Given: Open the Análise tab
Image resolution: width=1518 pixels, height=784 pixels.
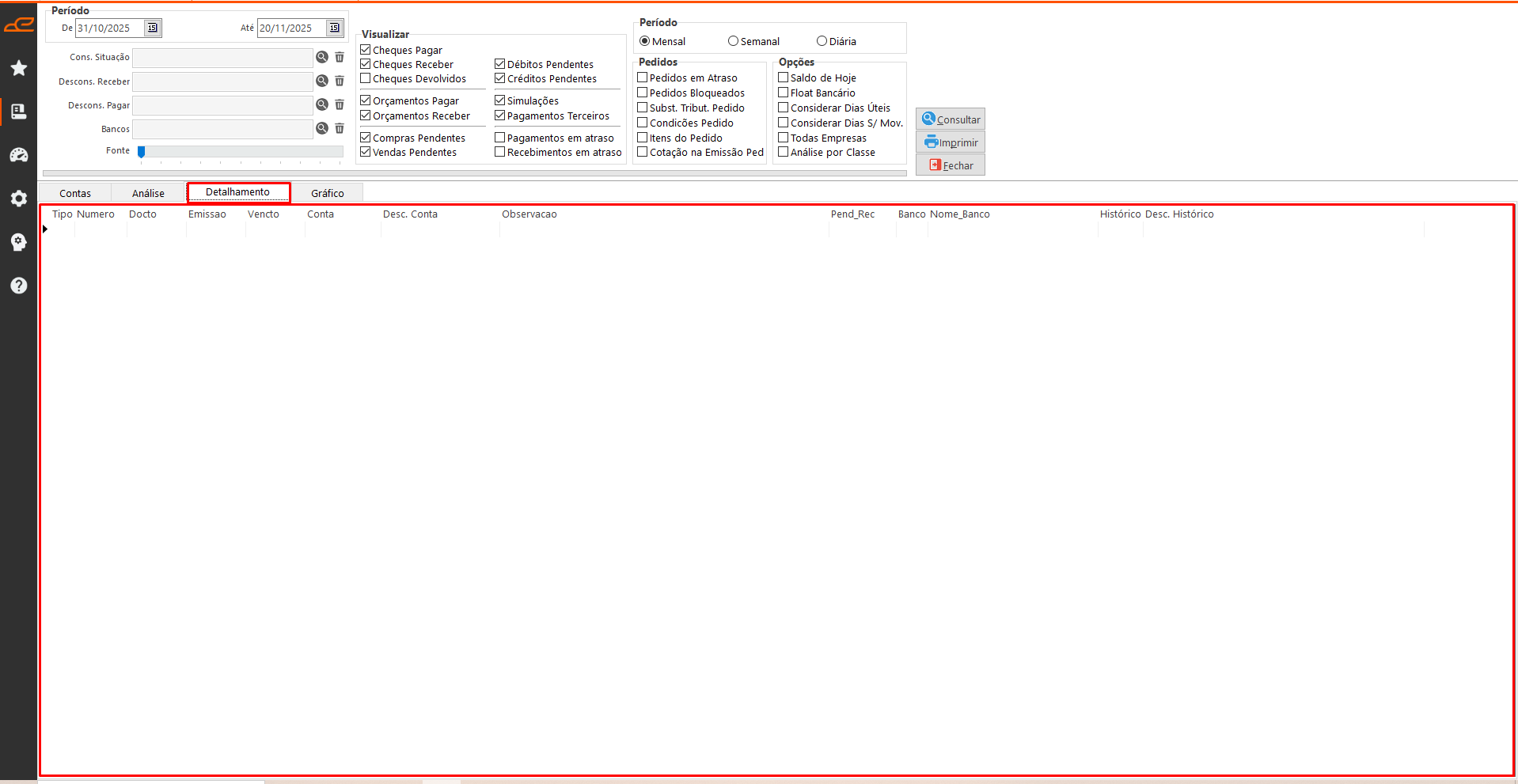Looking at the screenshot, I should tap(148, 193).
